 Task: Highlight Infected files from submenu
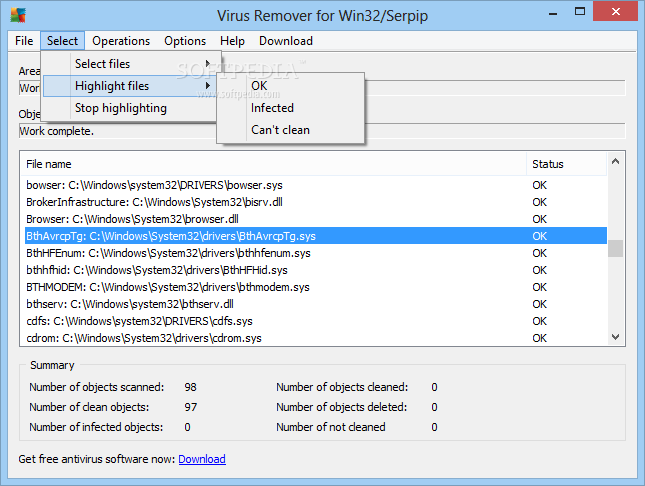click(x=290, y=108)
